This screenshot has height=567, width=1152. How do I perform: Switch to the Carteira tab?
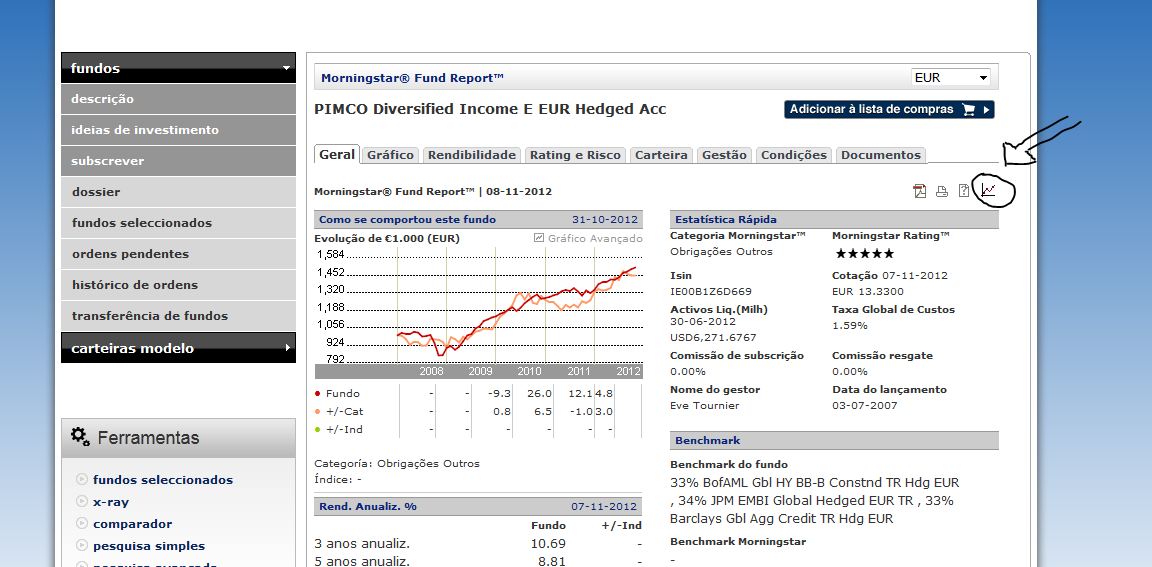pos(661,155)
